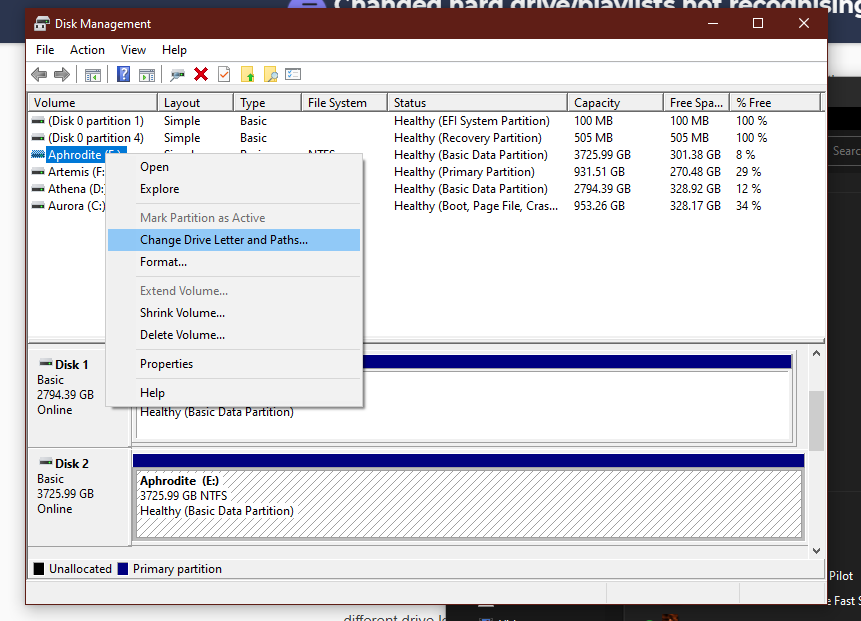
Task: Click the folder with magnifier icon
Action: point(271,74)
